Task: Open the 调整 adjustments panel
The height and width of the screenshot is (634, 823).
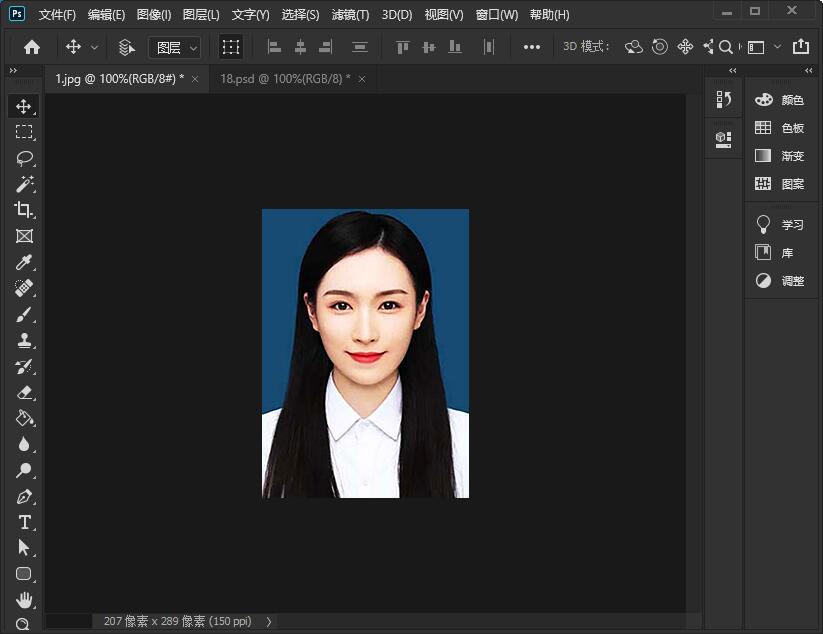Action: pos(780,281)
